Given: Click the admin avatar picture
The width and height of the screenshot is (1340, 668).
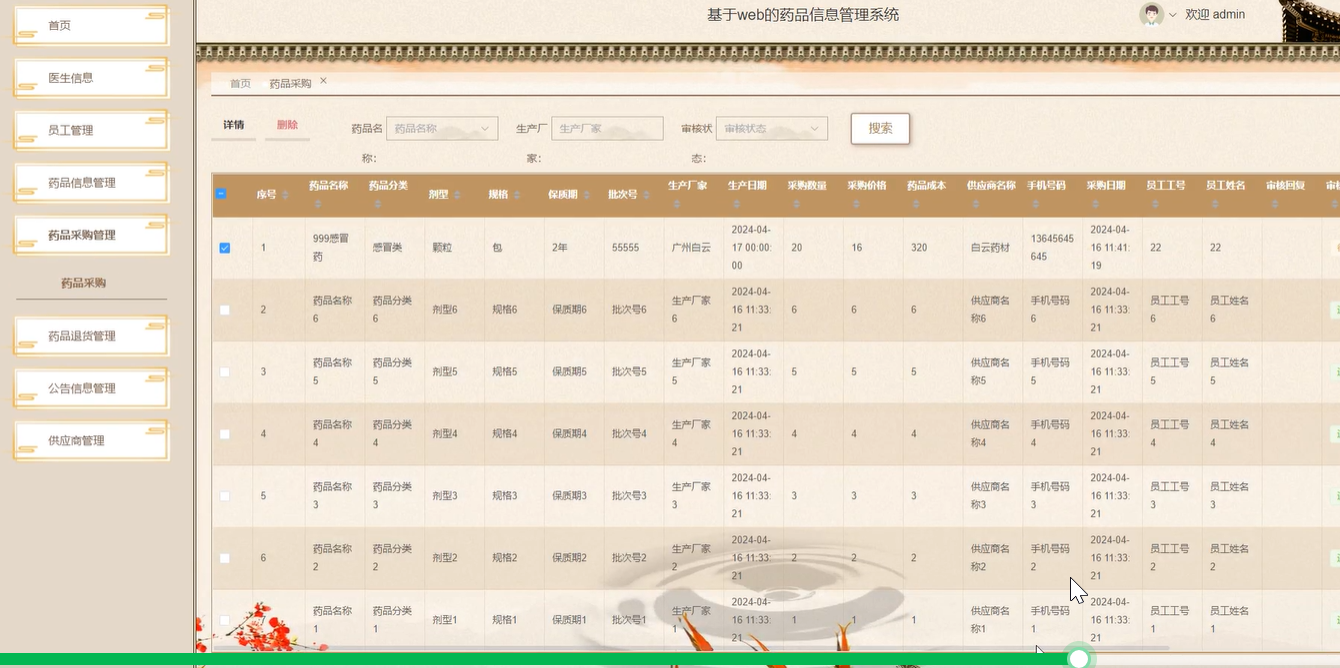Looking at the screenshot, I should click(1150, 14).
